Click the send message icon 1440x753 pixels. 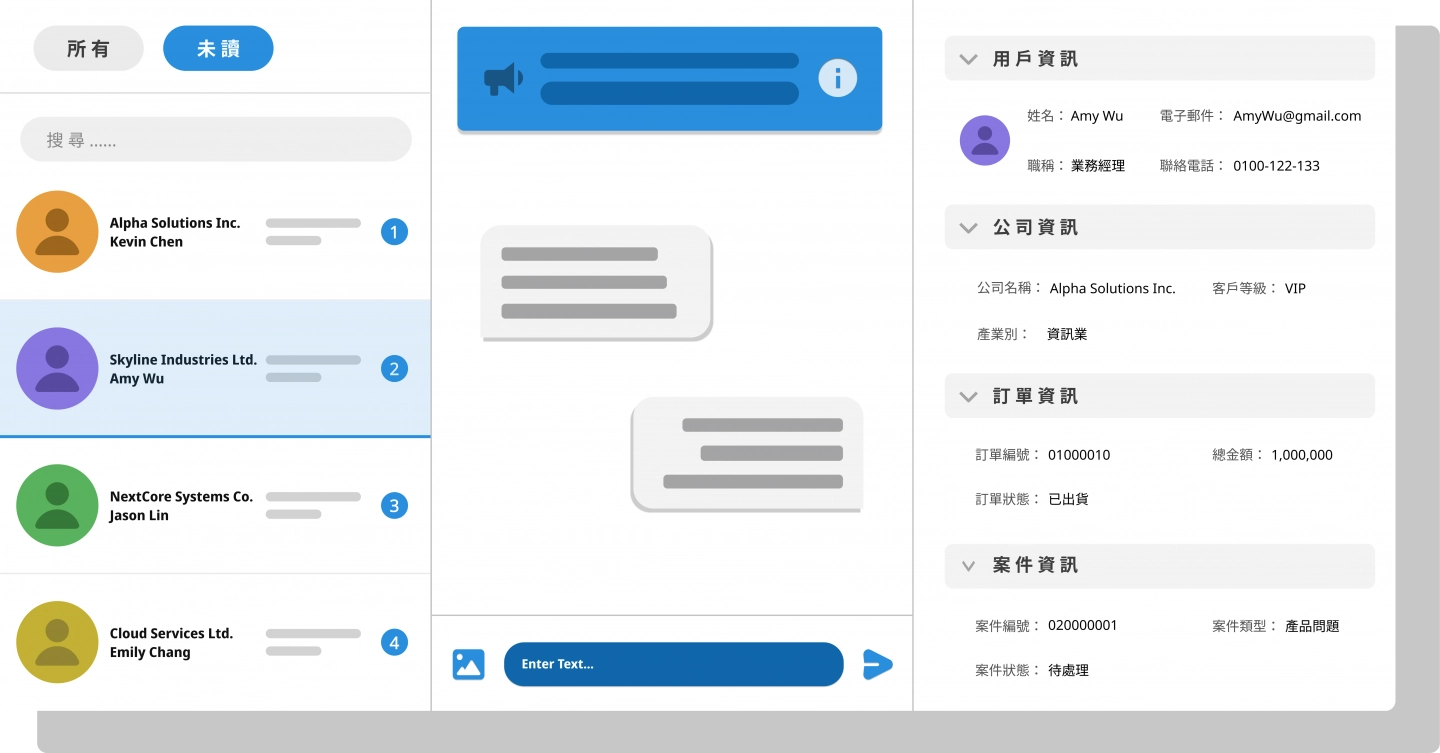pyautogui.click(x=877, y=664)
